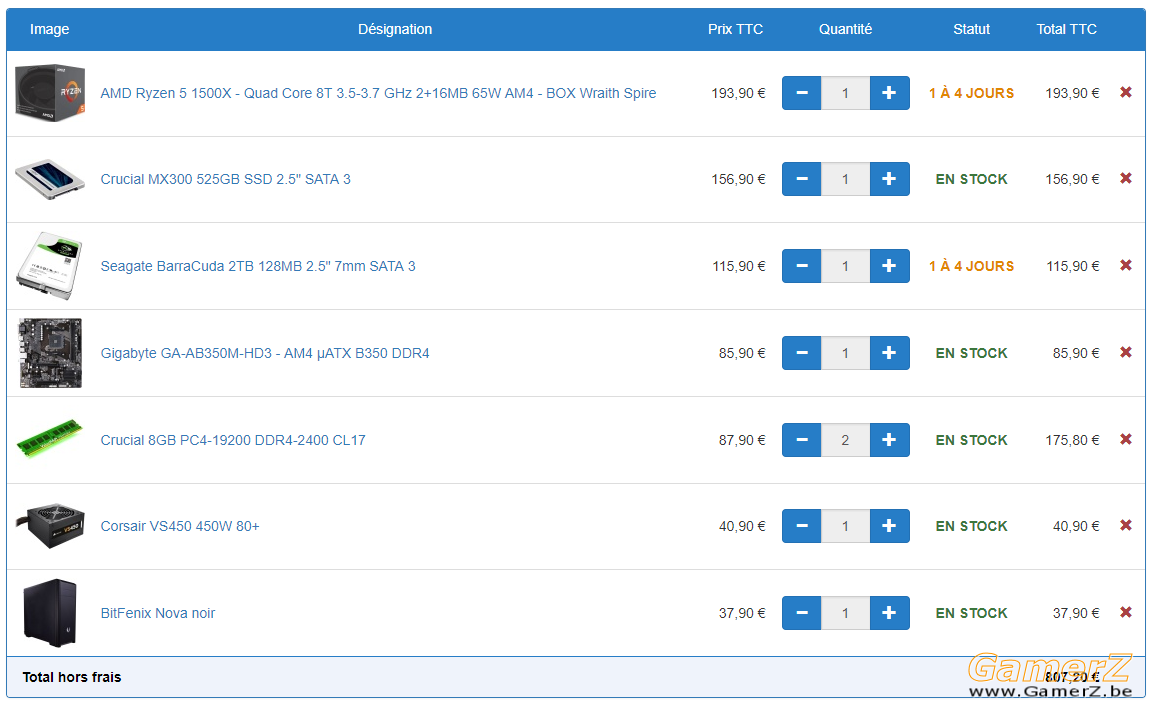Remove Seagate BarraCuda 2TB from cart

point(1126,265)
